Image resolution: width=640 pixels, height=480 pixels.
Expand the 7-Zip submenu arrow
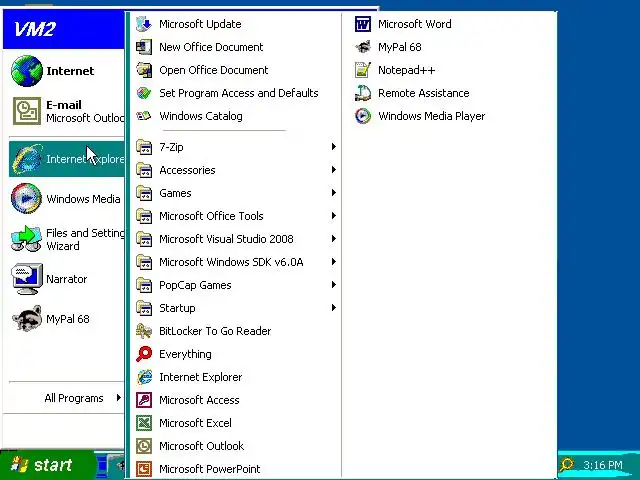coord(333,147)
